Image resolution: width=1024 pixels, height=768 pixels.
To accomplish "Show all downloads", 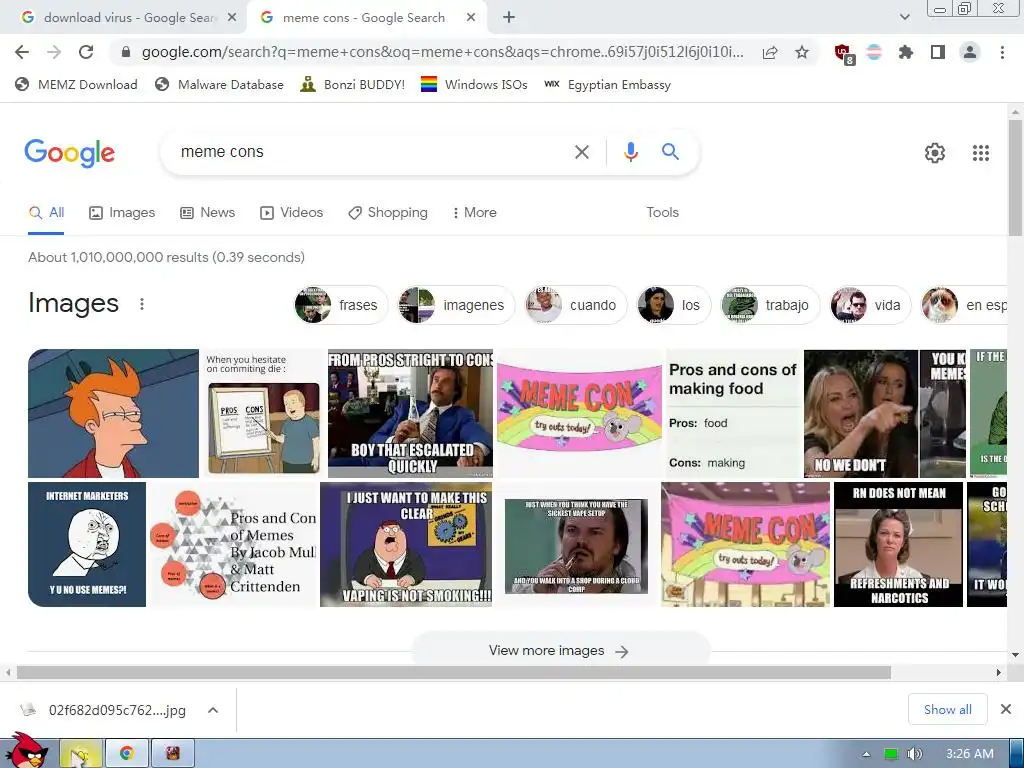I will (947, 710).
